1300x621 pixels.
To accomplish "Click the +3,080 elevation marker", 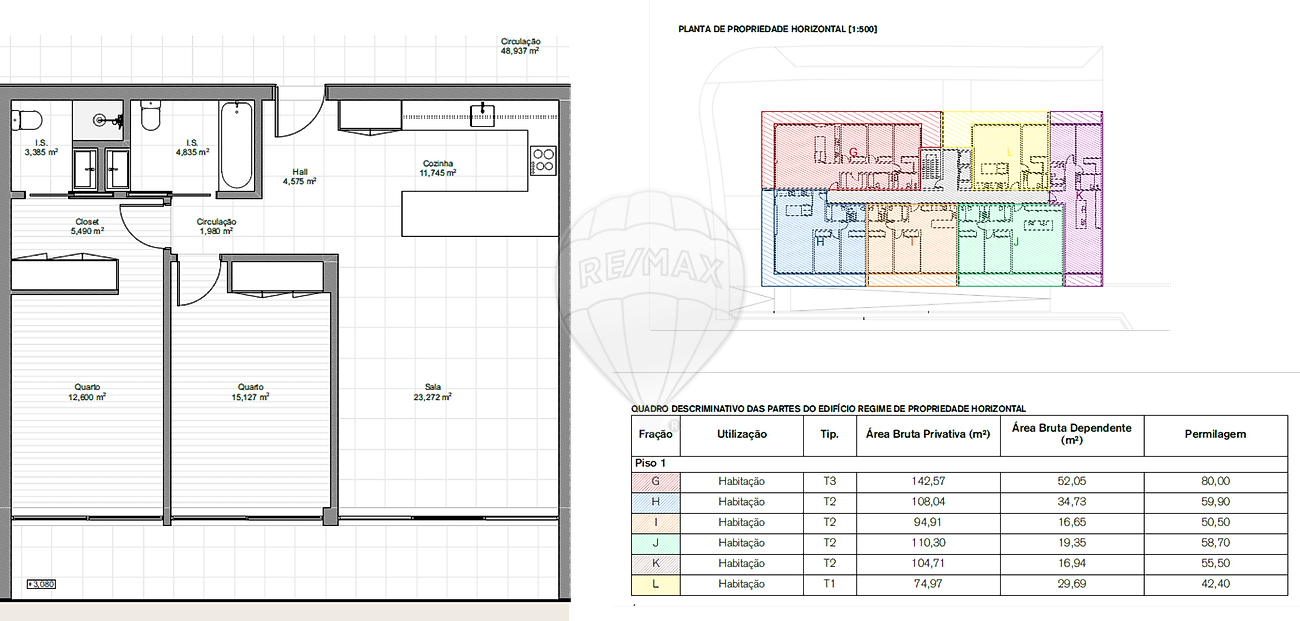I will click(42, 584).
